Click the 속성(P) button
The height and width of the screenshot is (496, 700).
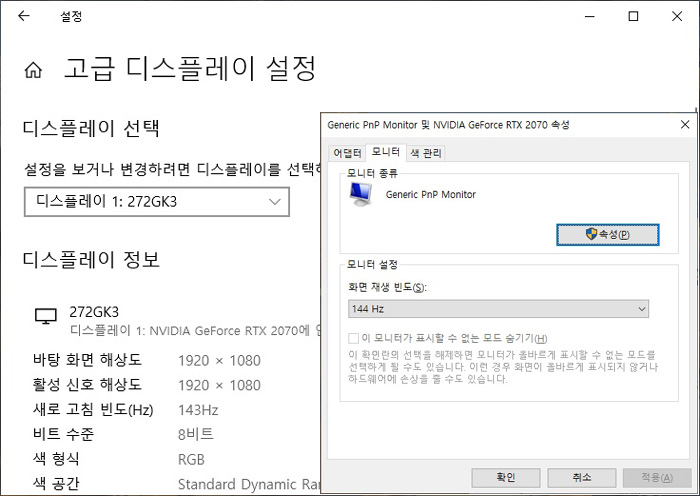tap(608, 234)
